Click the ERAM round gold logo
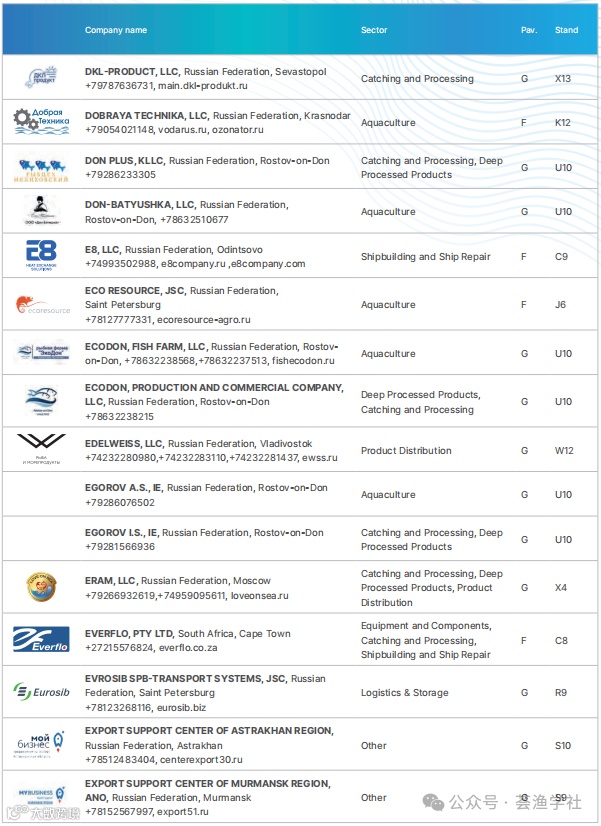601x826 pixels. (41, 587)
